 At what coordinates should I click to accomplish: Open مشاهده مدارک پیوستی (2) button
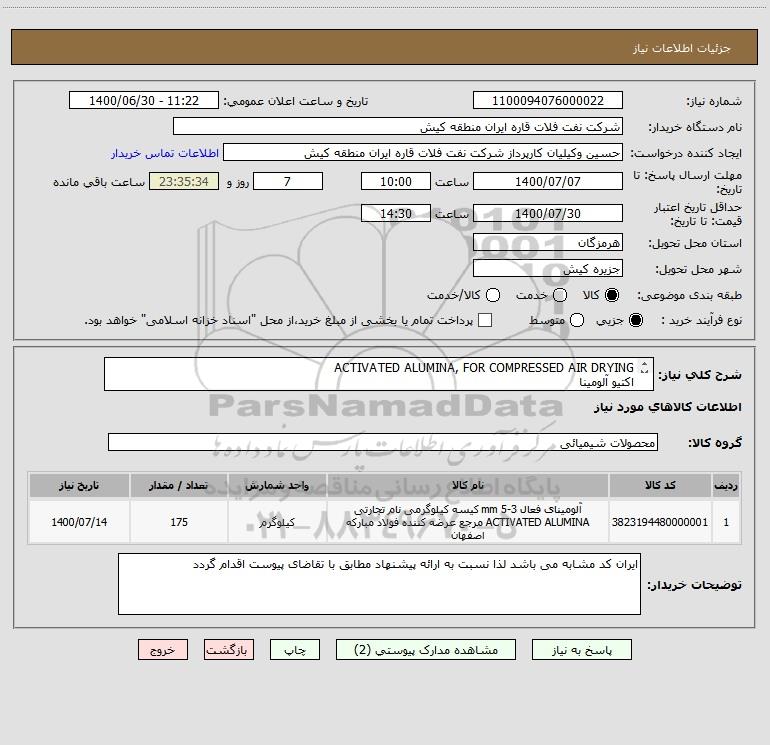coord(426,650)
